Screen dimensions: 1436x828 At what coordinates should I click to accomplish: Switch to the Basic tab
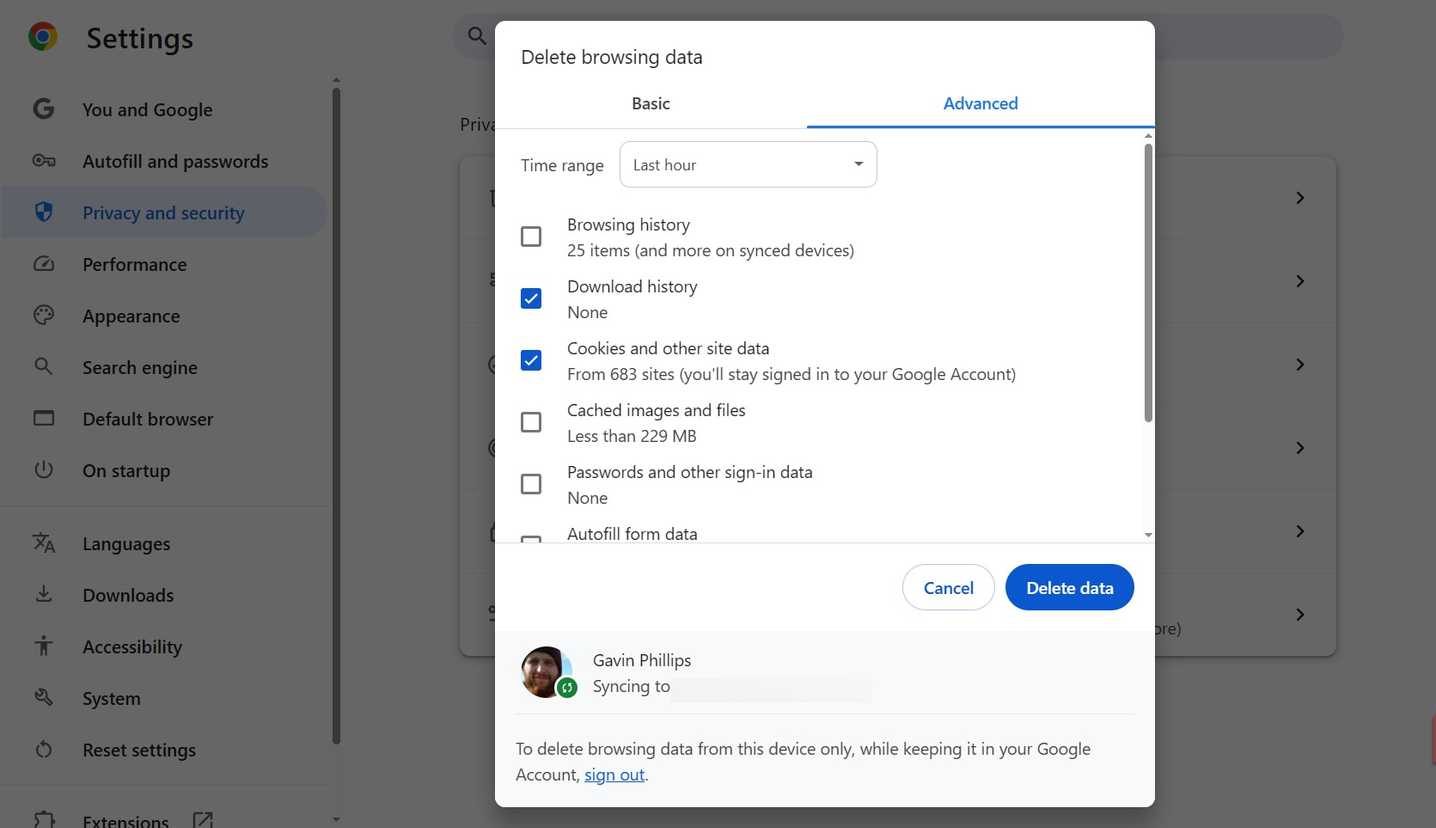(x=650, y=103)
